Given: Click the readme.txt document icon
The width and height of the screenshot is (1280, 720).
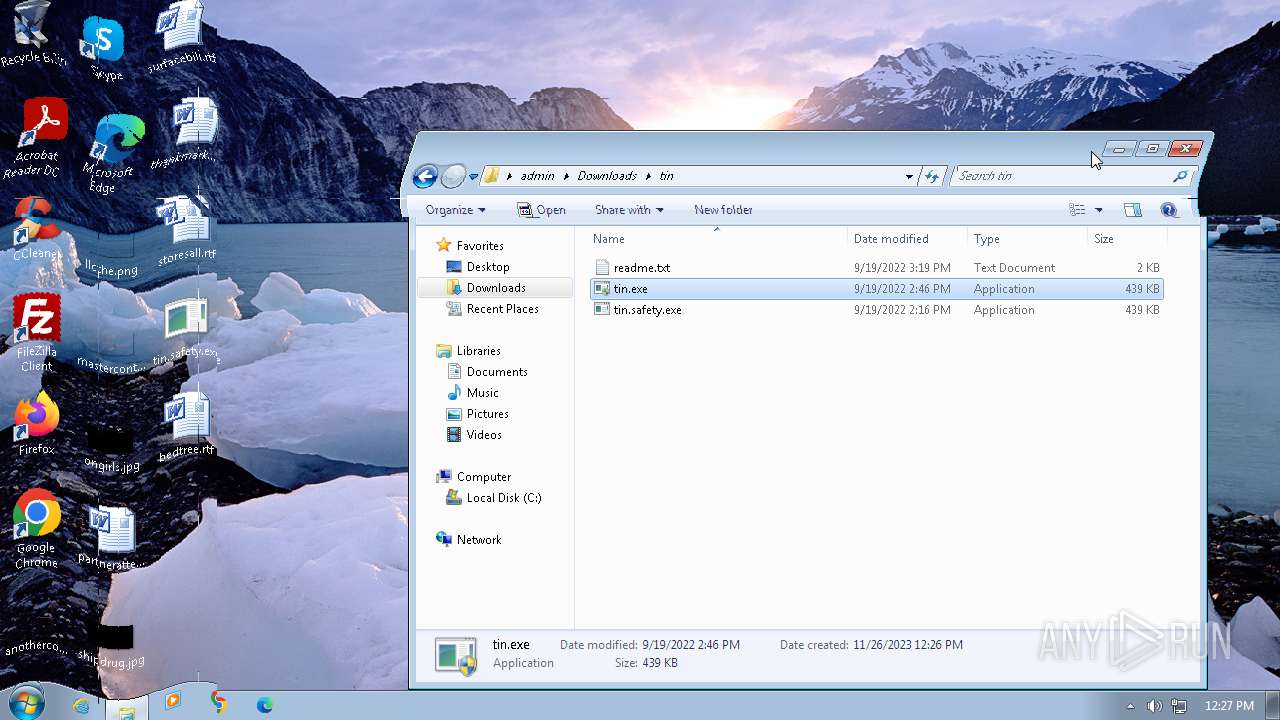Looking at the screenshot, I should click(x=601, y=268).
